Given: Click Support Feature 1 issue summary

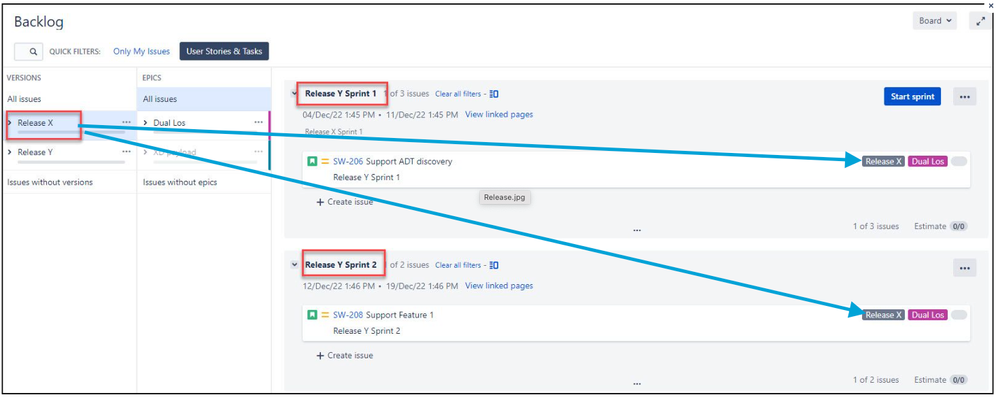Looking at the screenshot, I should click(x=400, y=315).
